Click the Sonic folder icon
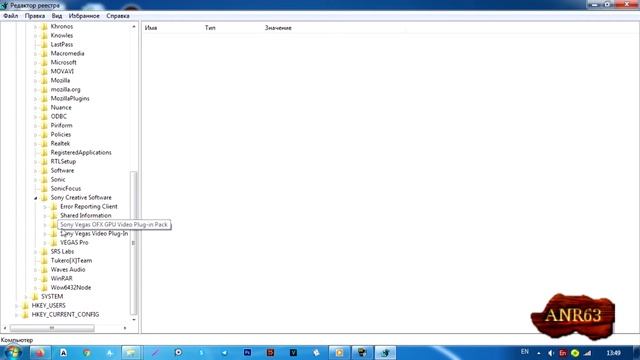 click(x=44, y=179)
